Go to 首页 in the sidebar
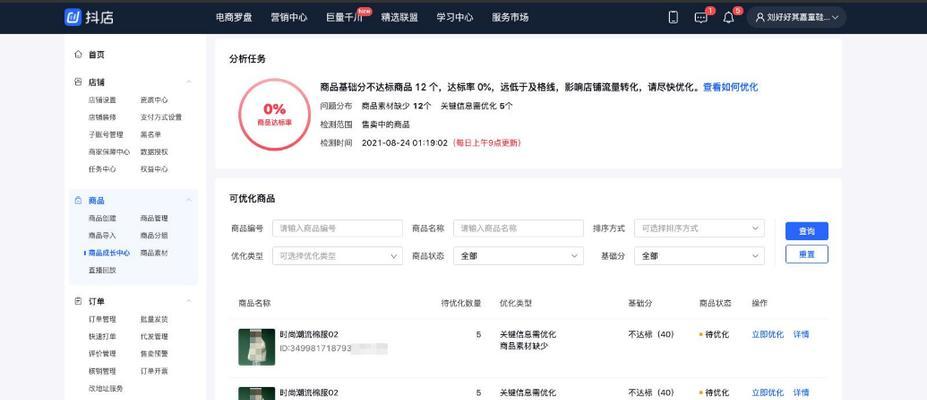This screenshot has height=400, width=927. point(96,54)
